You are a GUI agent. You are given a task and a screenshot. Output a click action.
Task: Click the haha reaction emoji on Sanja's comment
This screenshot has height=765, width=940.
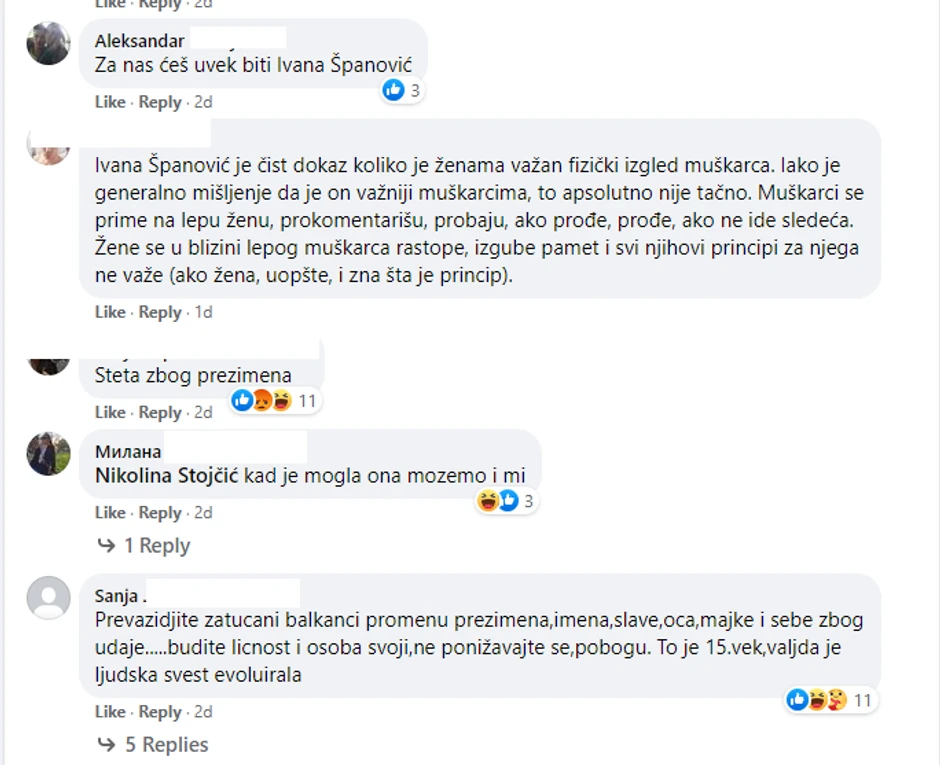click(x=816, y=700)
